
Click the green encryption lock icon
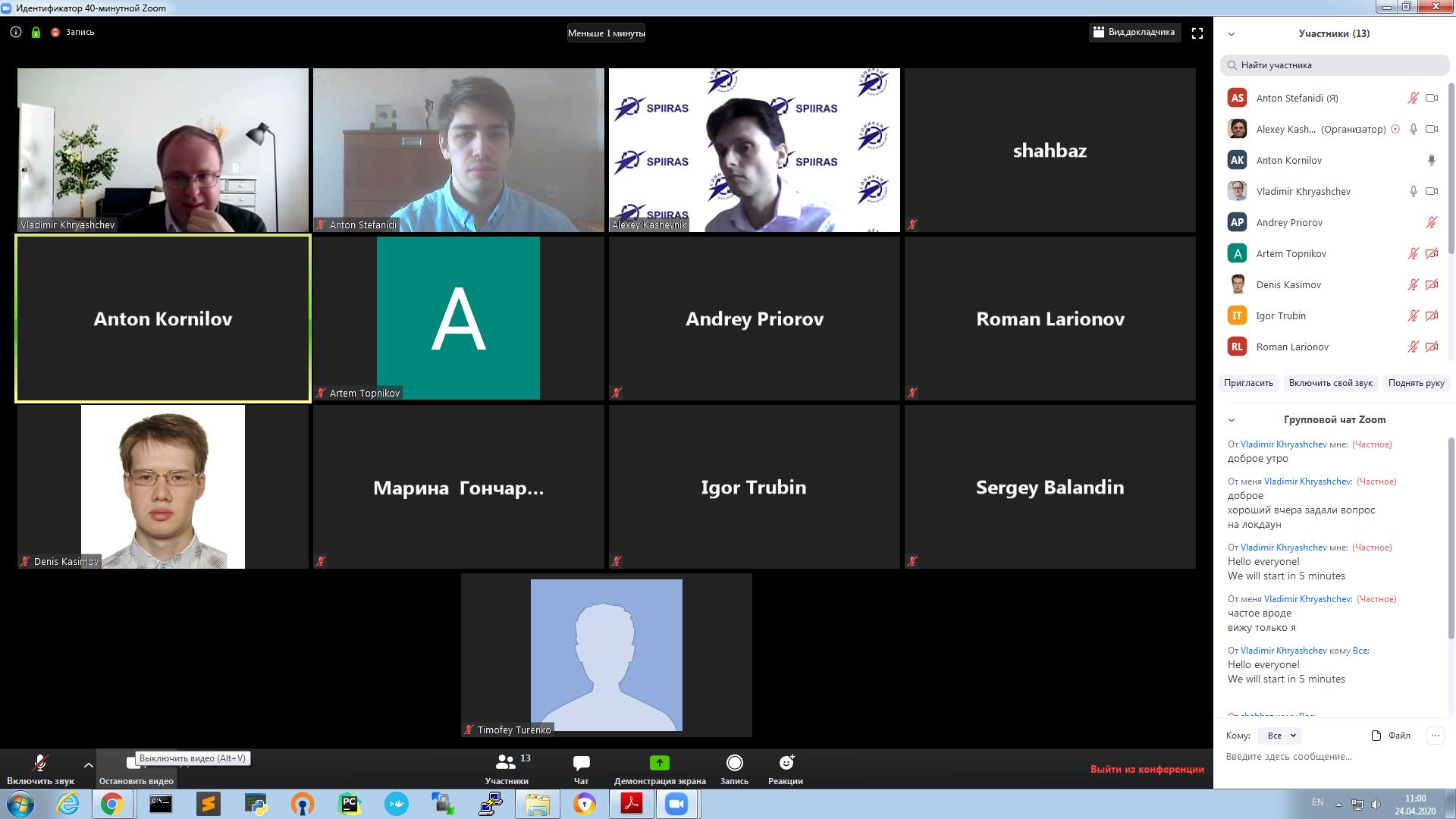click(36, 32)
